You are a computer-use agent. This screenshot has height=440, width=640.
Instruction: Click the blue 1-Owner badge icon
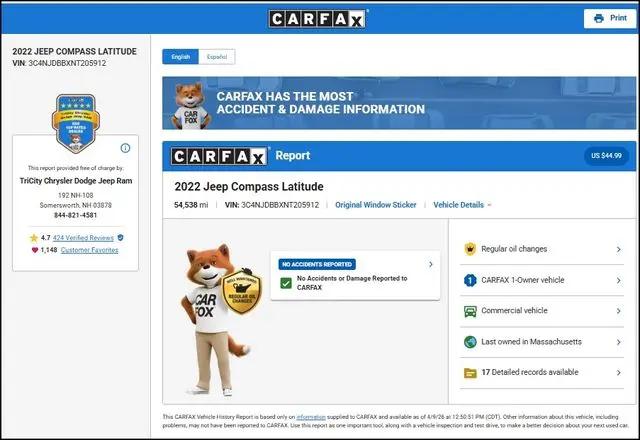[470, 280]
